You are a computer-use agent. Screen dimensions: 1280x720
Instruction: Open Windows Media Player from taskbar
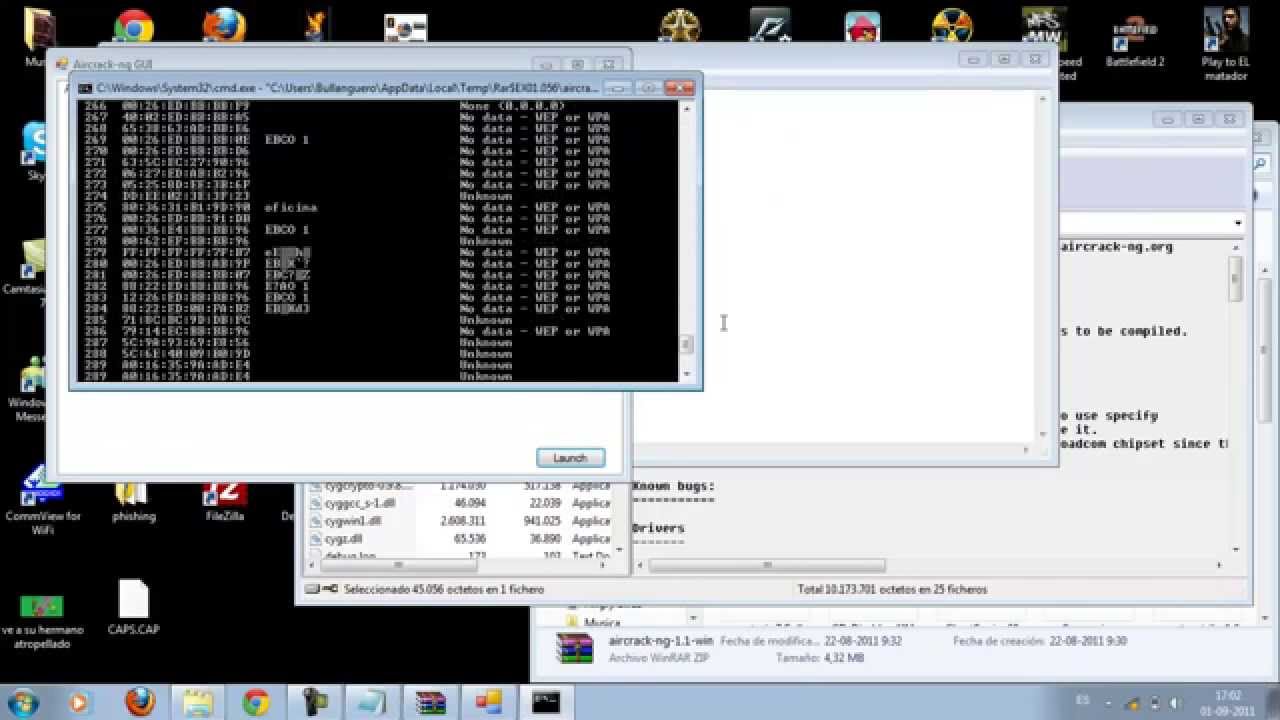(x=80, y=702)
